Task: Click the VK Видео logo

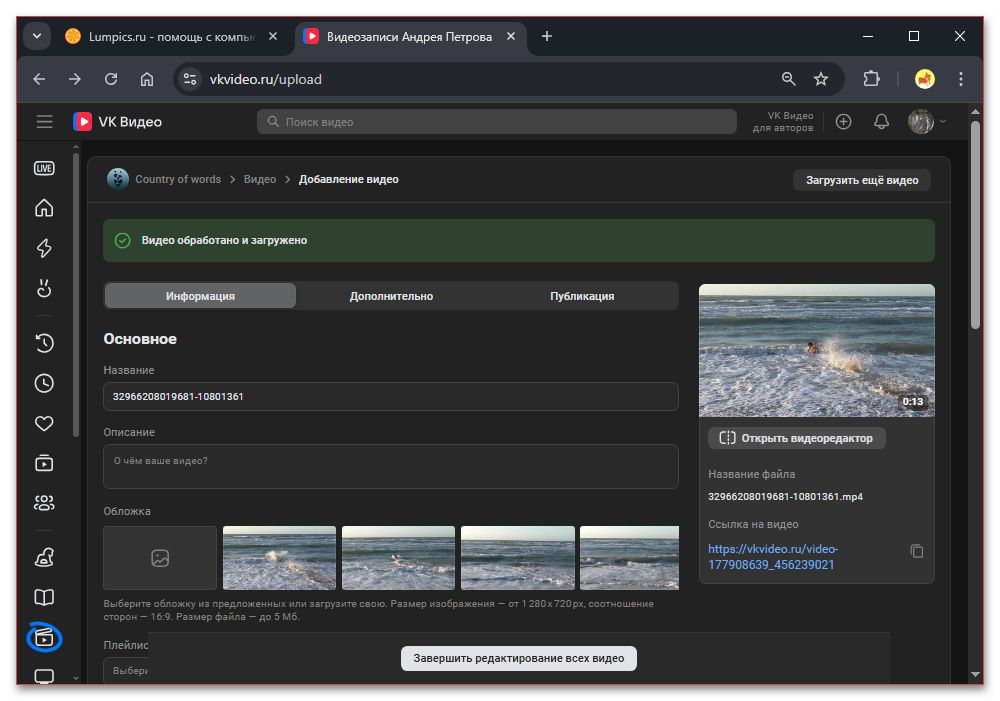Action: 117,122
